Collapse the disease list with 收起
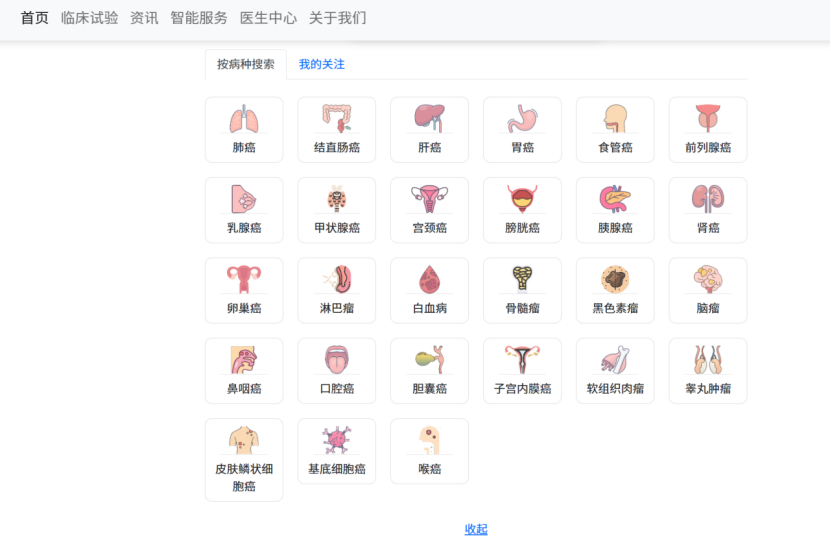Image resolution: width=831 pixels, height=555 pixels. (x=476, y=529)
